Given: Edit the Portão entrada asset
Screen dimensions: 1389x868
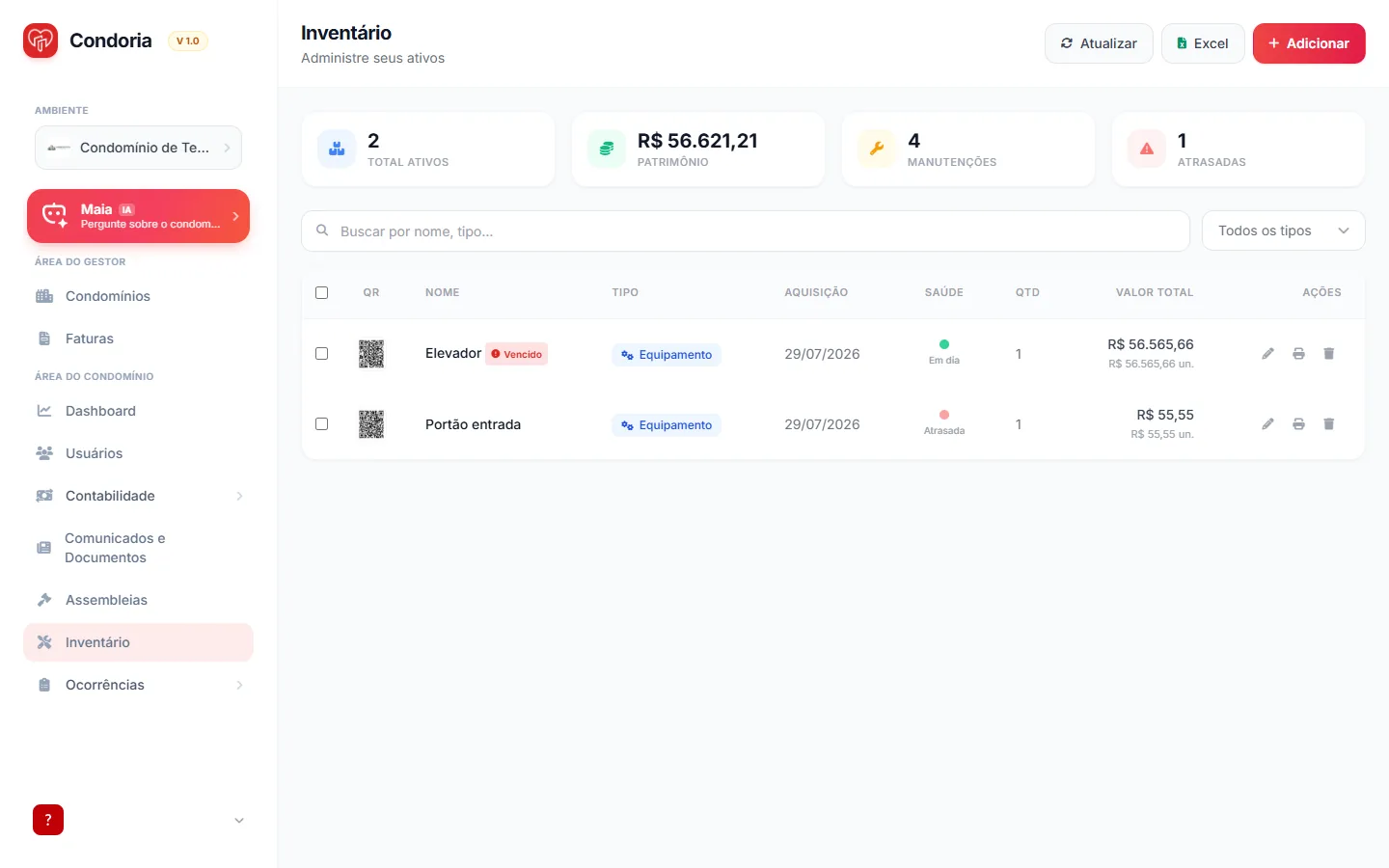Looking at the screenshot, I should point(1268,424).
